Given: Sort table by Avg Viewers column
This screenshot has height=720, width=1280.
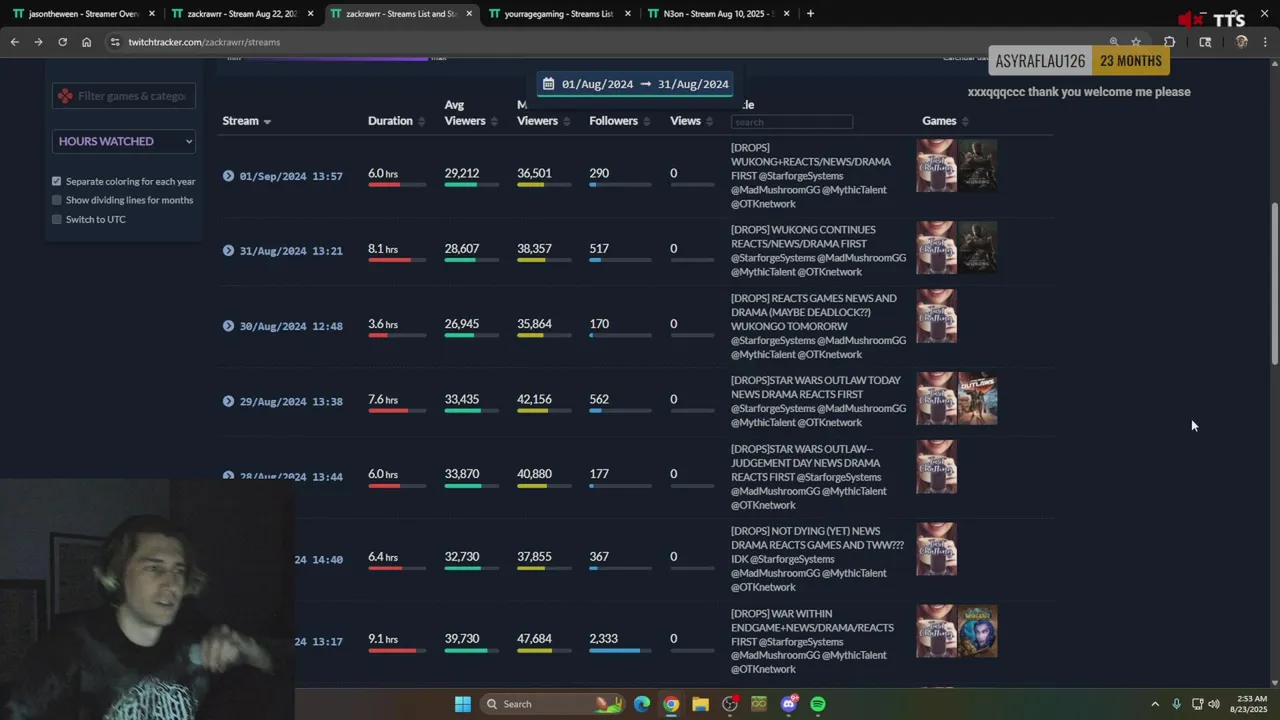Looking at the screenshot, I should pos(470,113).
